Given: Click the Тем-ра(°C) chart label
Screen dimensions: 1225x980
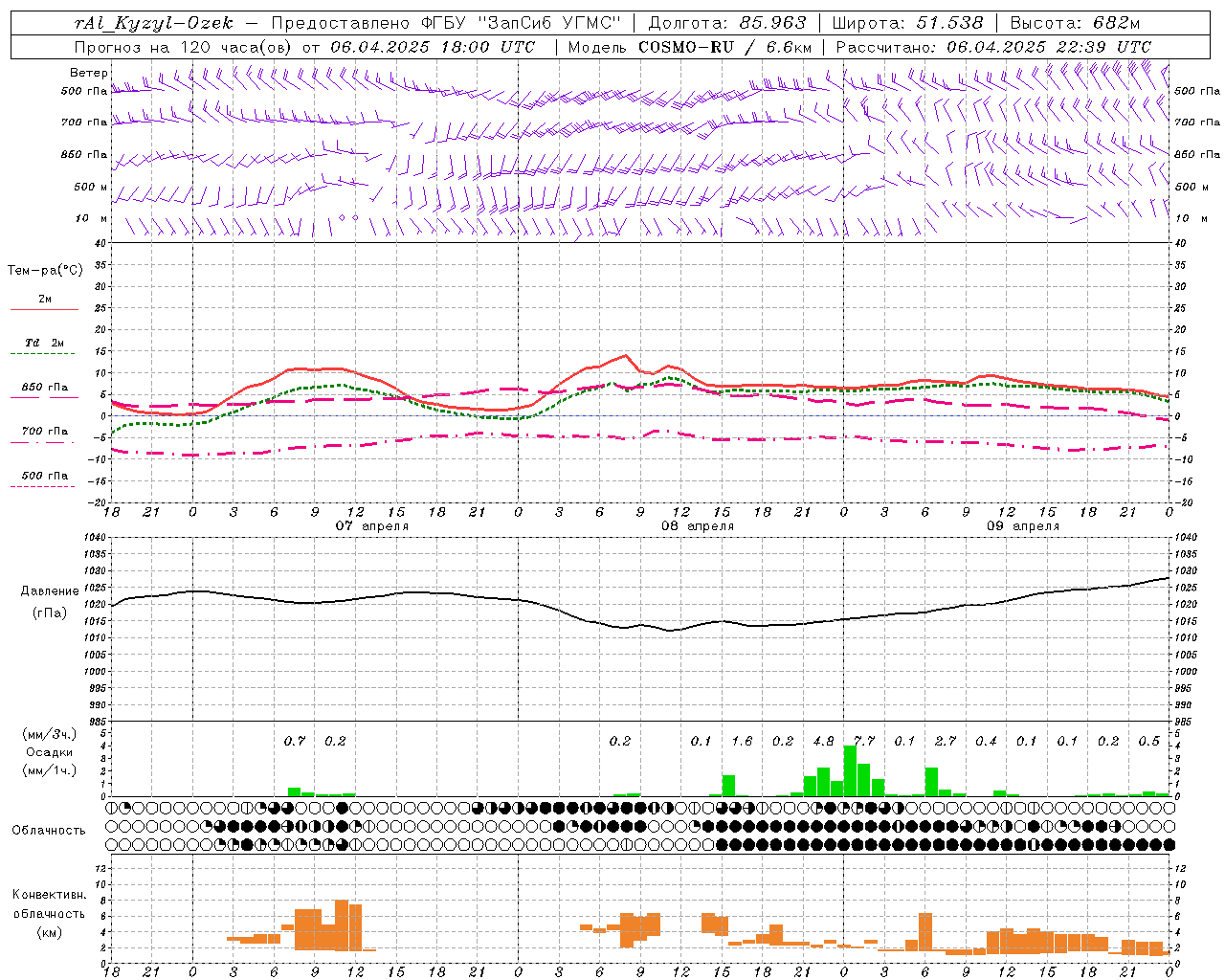Looking at the screenshot, I should [x=45, y=271].
